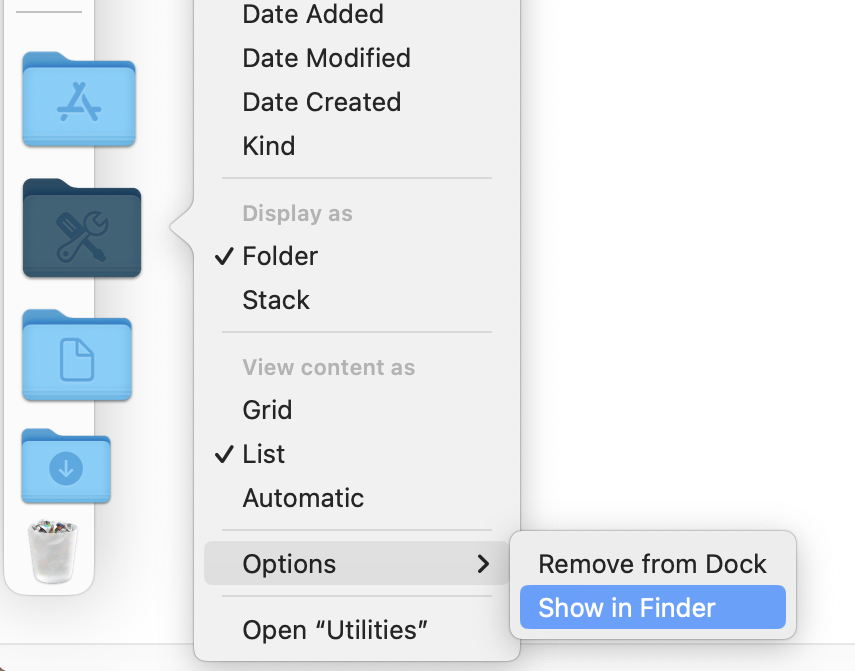Select Stack display option
Viewport: 855px width, 671px height.
pyautogui.click(x=276, y=300)
